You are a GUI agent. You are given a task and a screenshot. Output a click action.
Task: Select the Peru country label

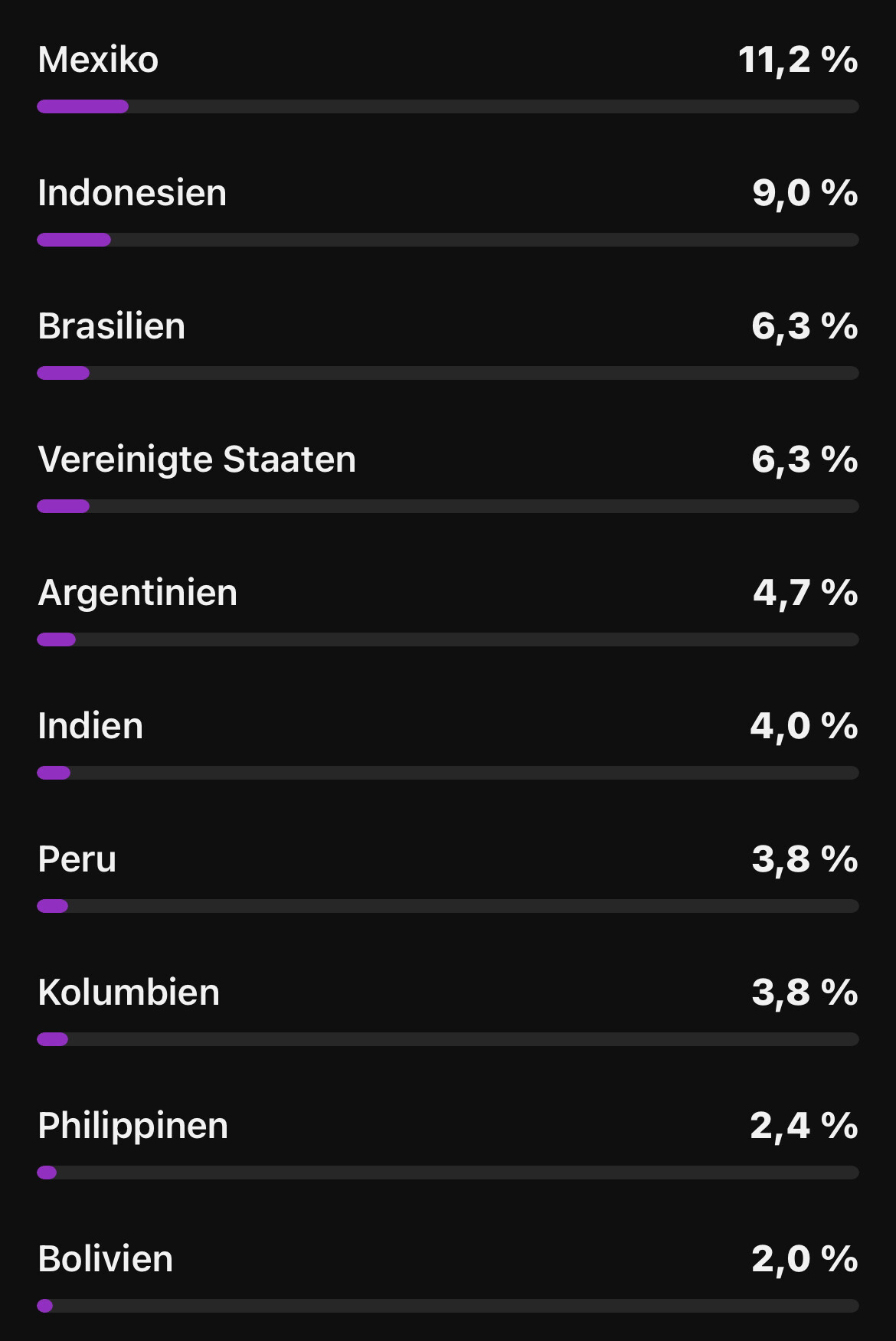(x=77, y=859)
